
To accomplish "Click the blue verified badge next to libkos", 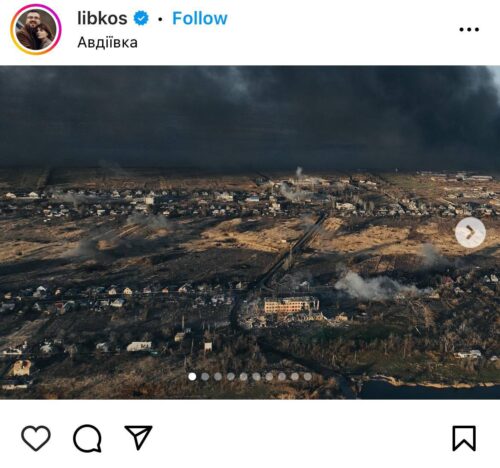I will pos(141,18).
